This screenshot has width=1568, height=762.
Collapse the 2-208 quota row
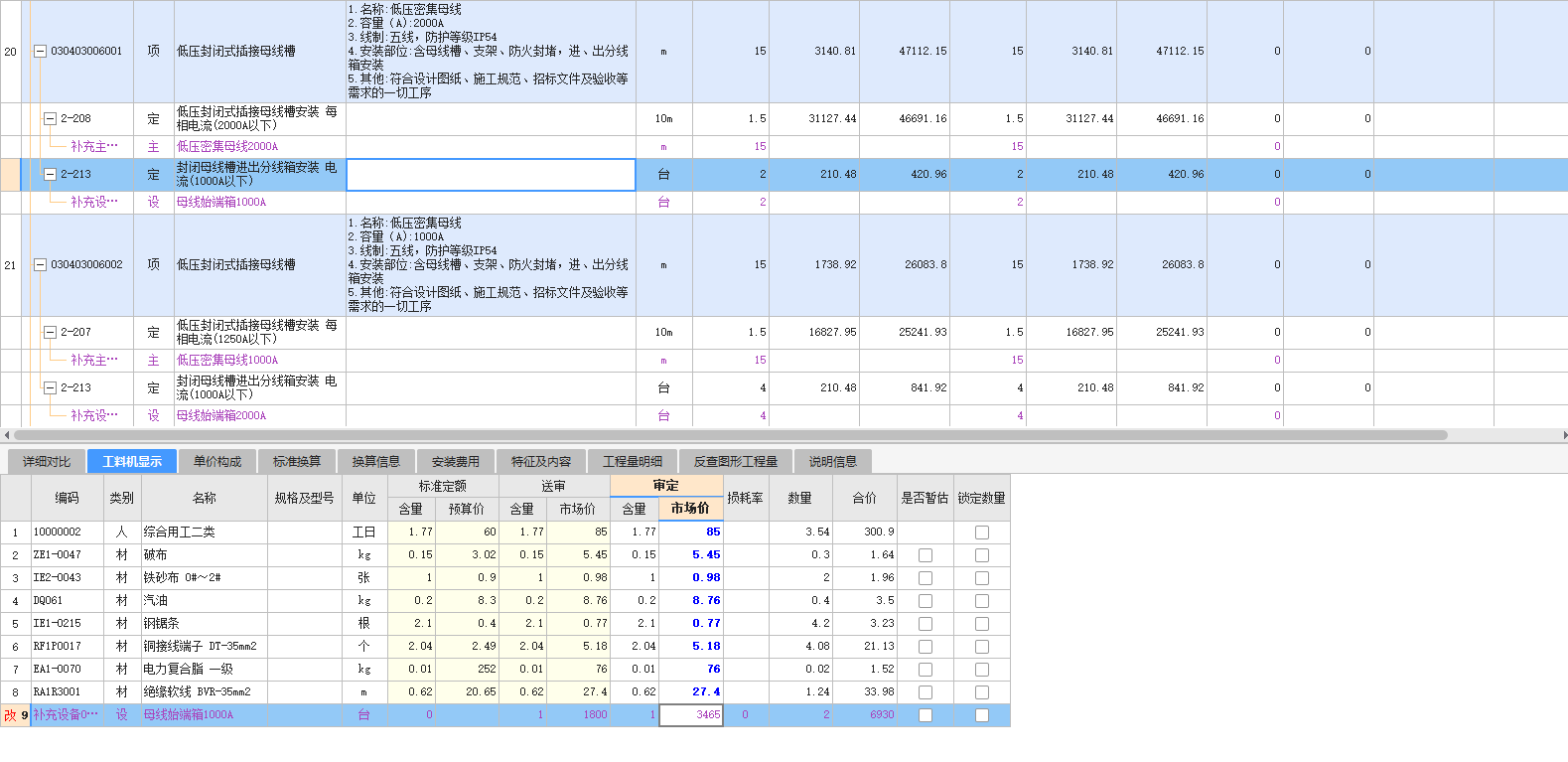(51, 119)
